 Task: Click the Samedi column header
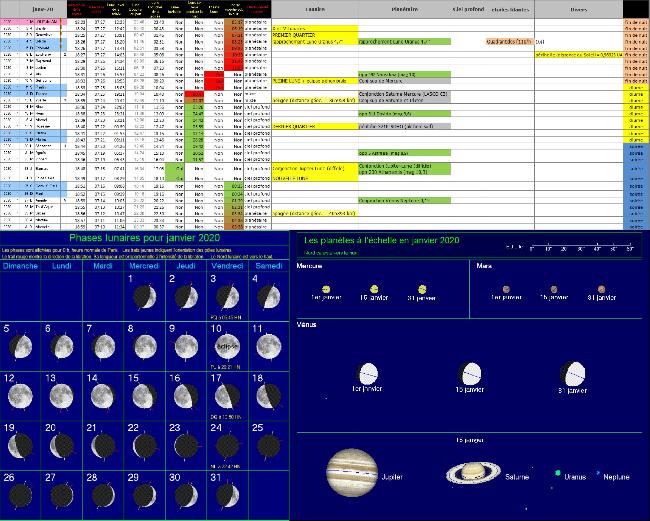tap(269, 266)
